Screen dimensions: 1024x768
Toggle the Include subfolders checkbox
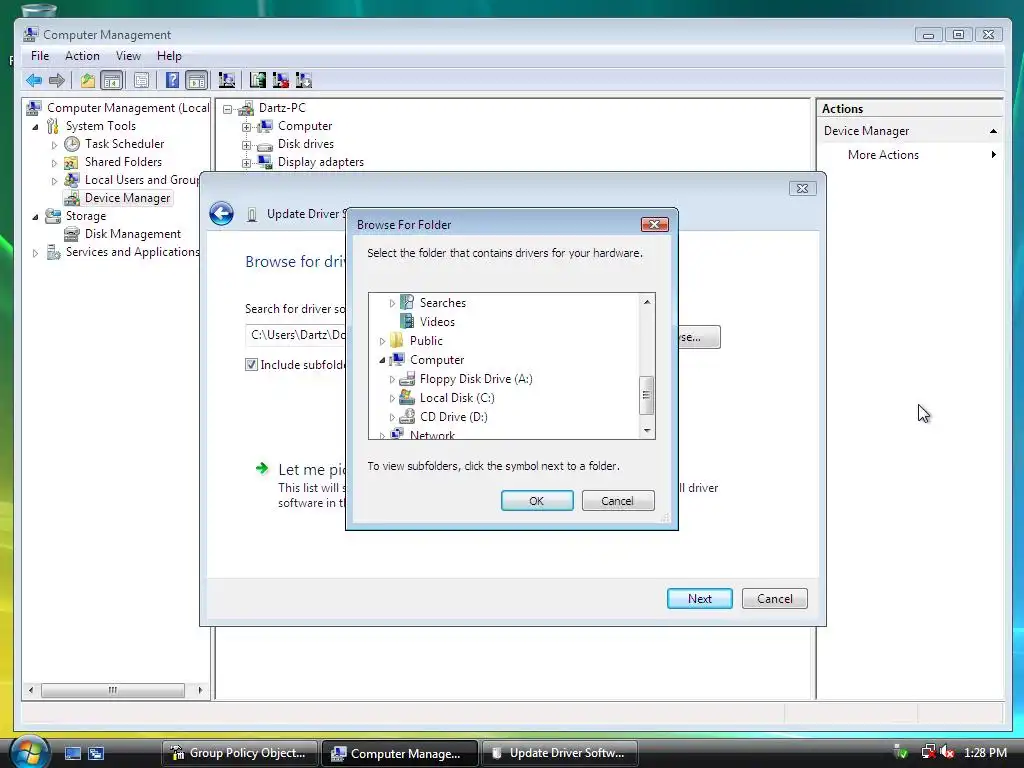tap(251, 364)
